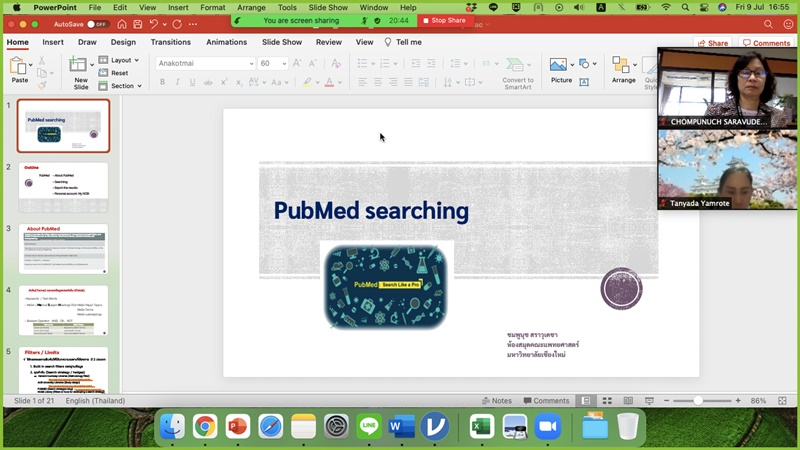Viewport: 800px width, 450px height.
Task: Toggle the Notes pane
Action: [495, 400]
